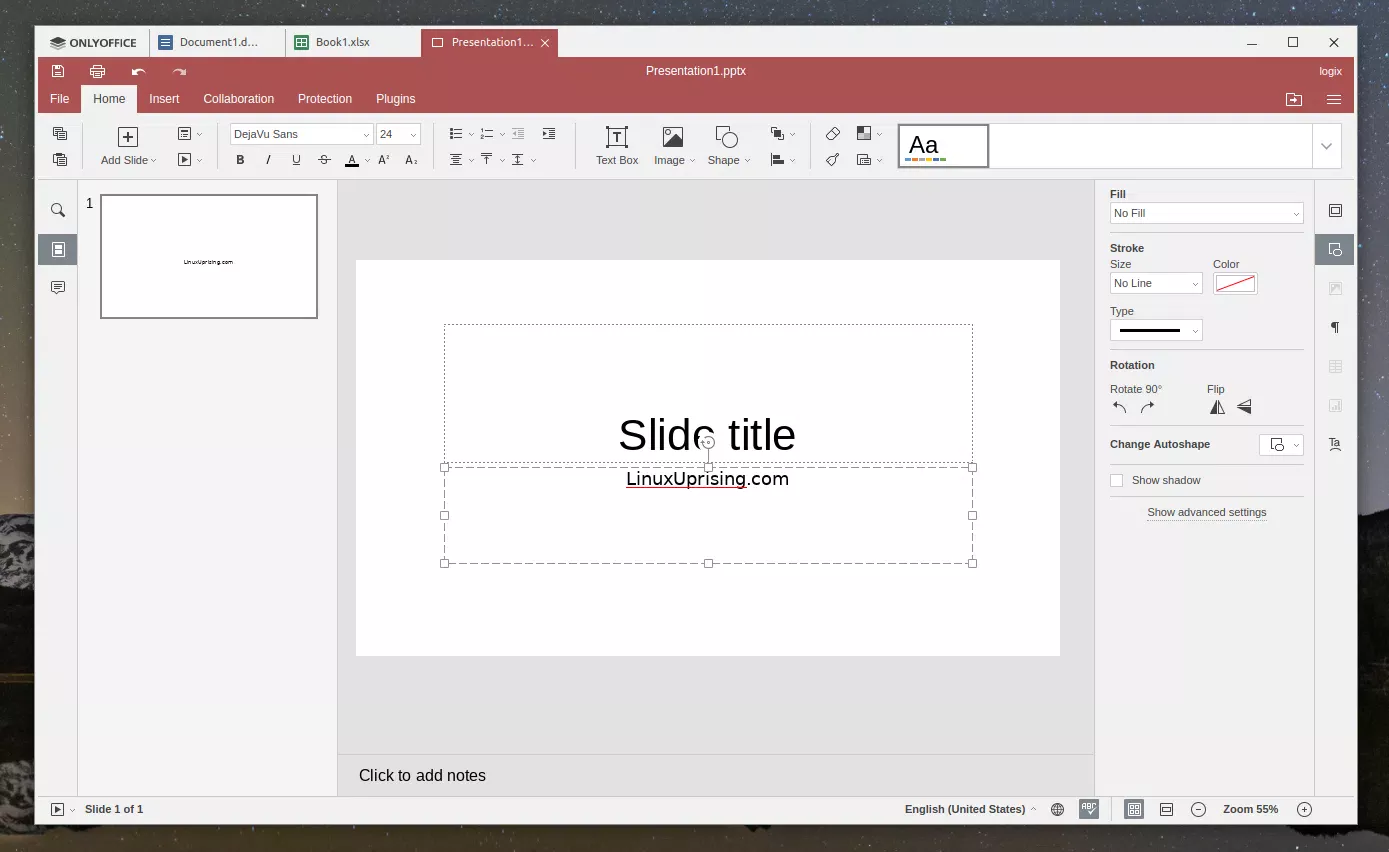Toggle underline formatting
The image size is (1389, 852).
(x=296, y=160)
